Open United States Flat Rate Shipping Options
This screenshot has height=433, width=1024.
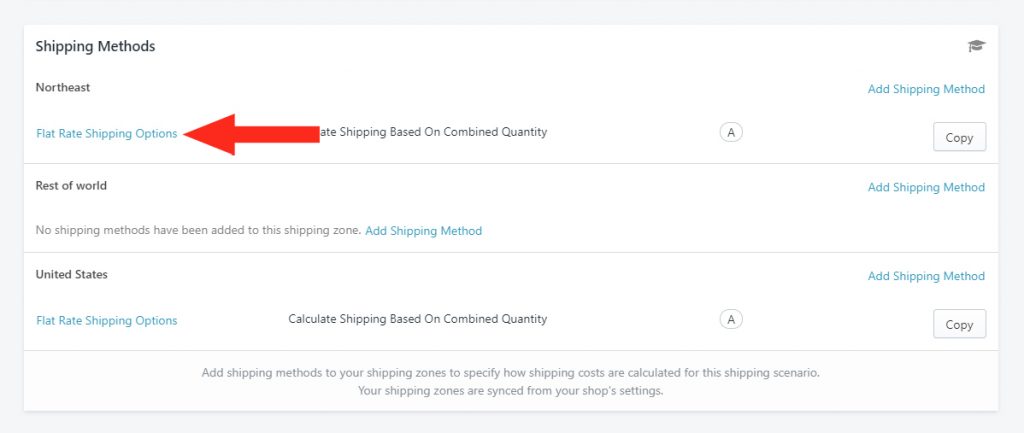coord(106,321)
